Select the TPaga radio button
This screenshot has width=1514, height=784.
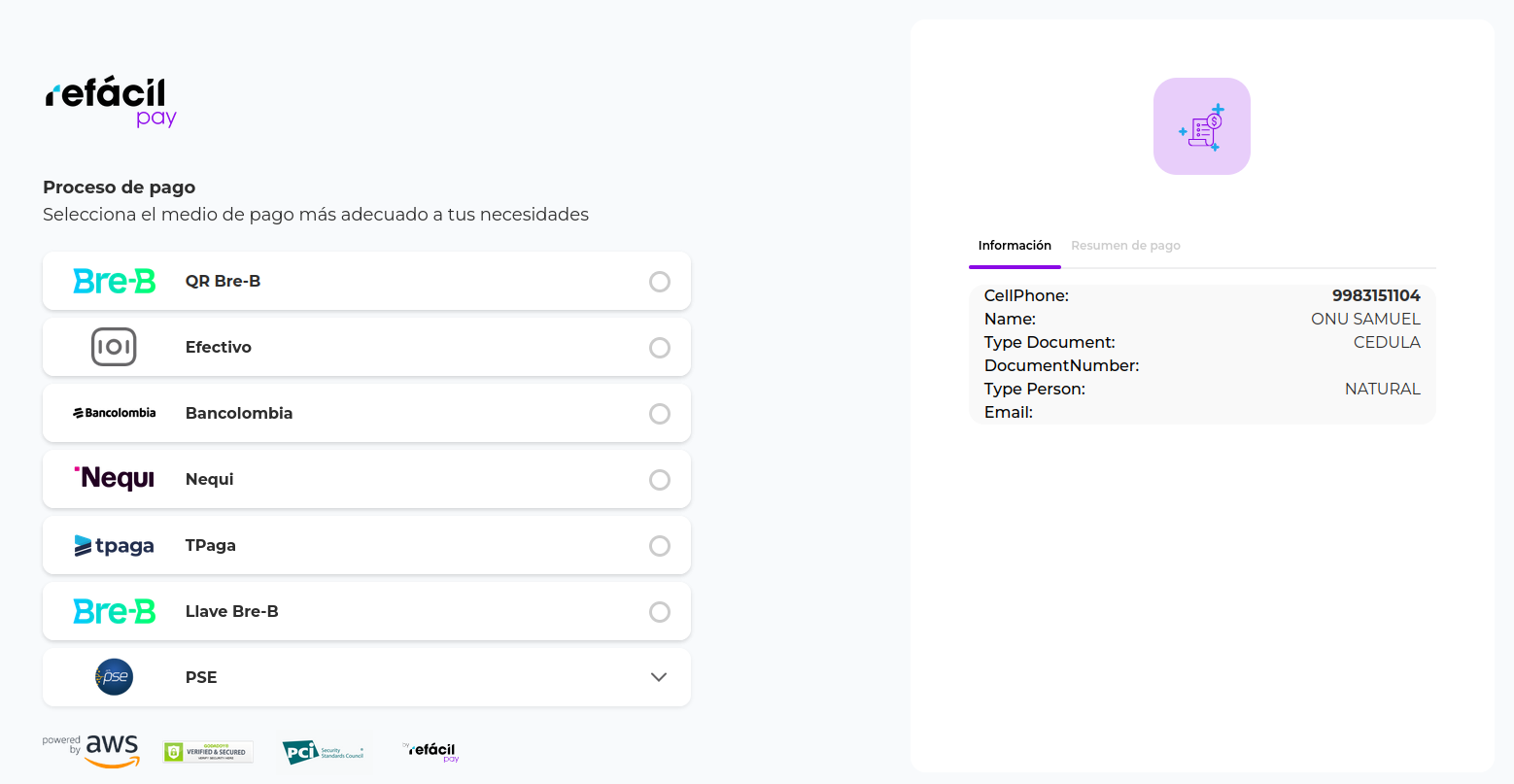(x=660, y=546)
